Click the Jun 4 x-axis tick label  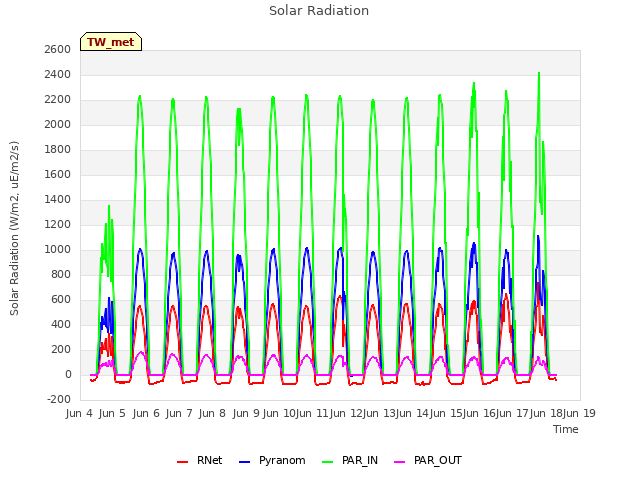click(x=79, y=413)
